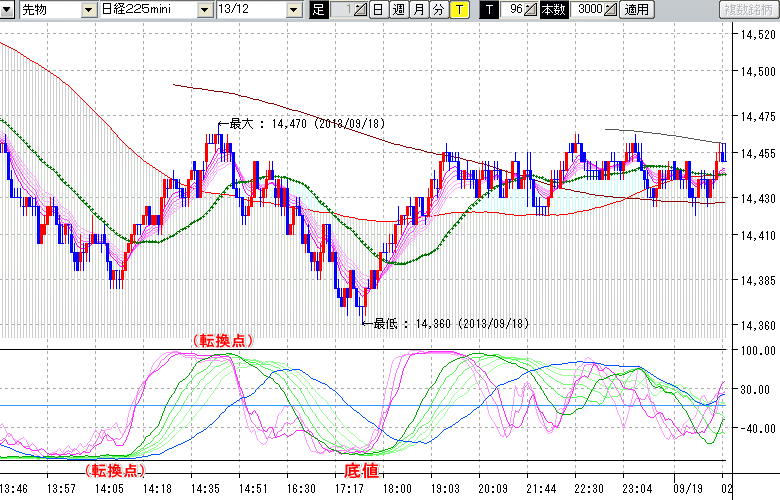Select the 分 (minute) timeframe button
780x500 pixels.
click(437, 10)
